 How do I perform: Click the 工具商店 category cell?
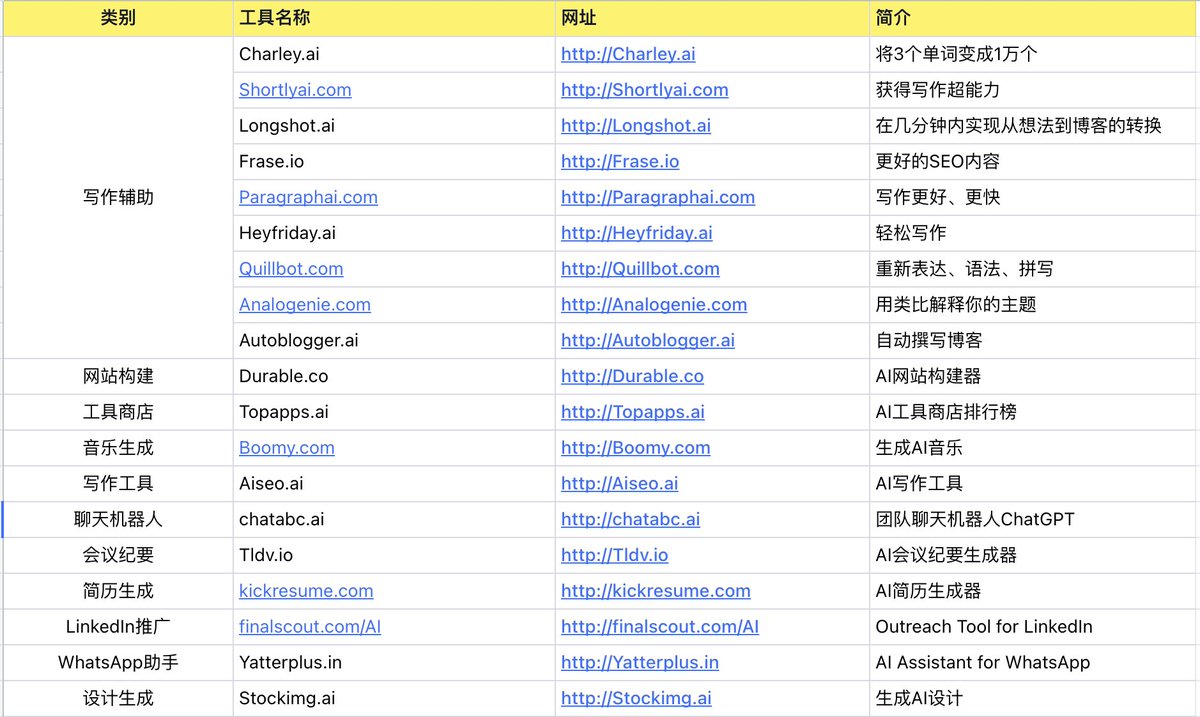[x=118, y=412]
